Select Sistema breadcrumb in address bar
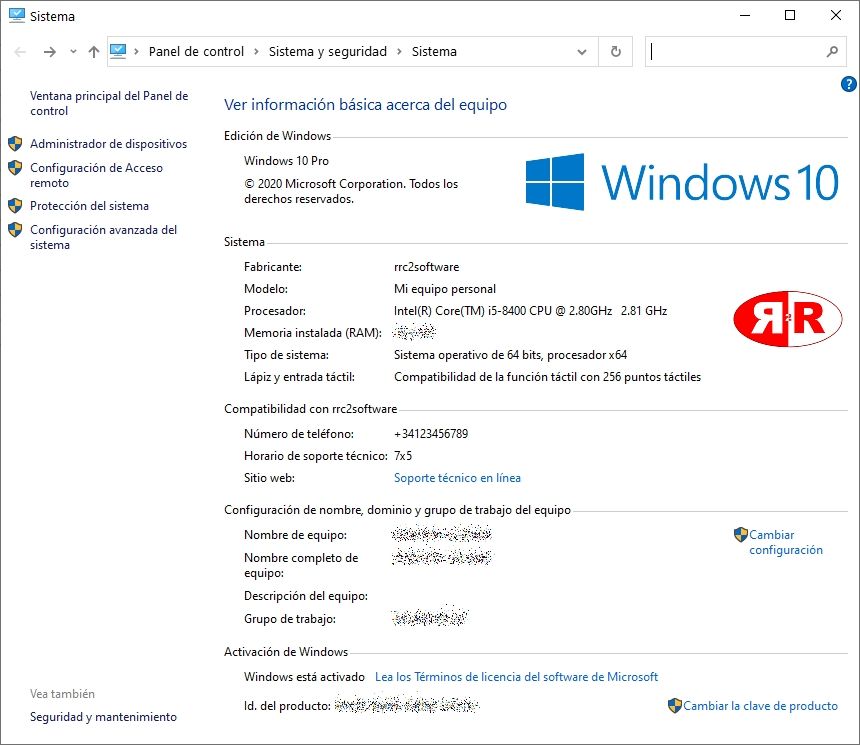 tap(434, 52)
